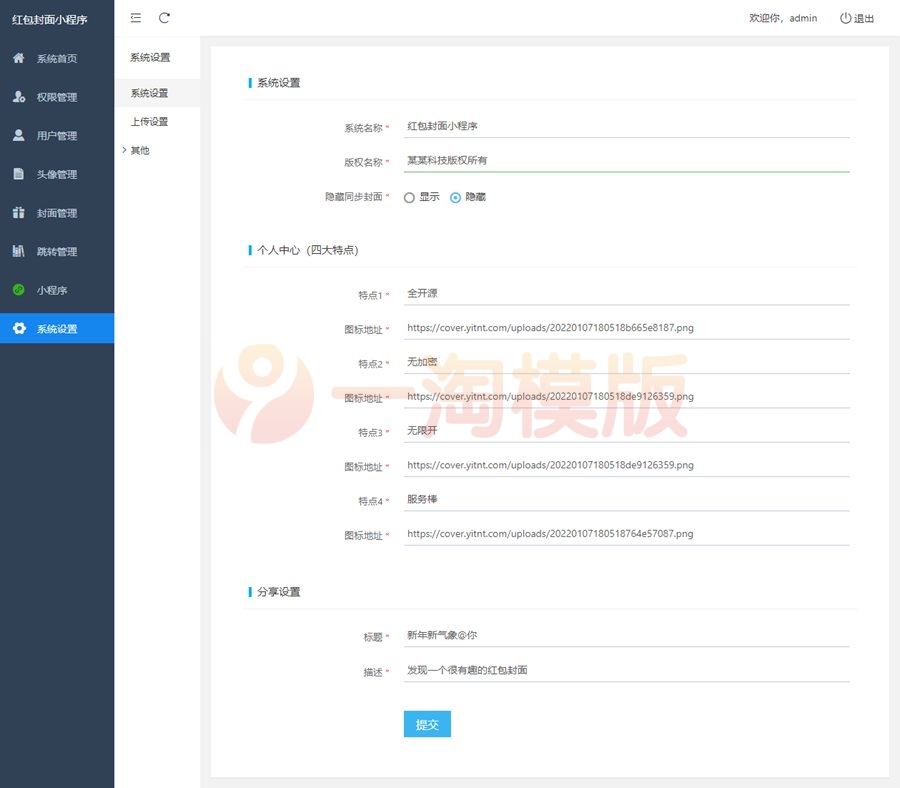Select 权限管理 in the sidebar
Image resolution: width=900 pixels, height=788 pixels.
coord(57,96)
